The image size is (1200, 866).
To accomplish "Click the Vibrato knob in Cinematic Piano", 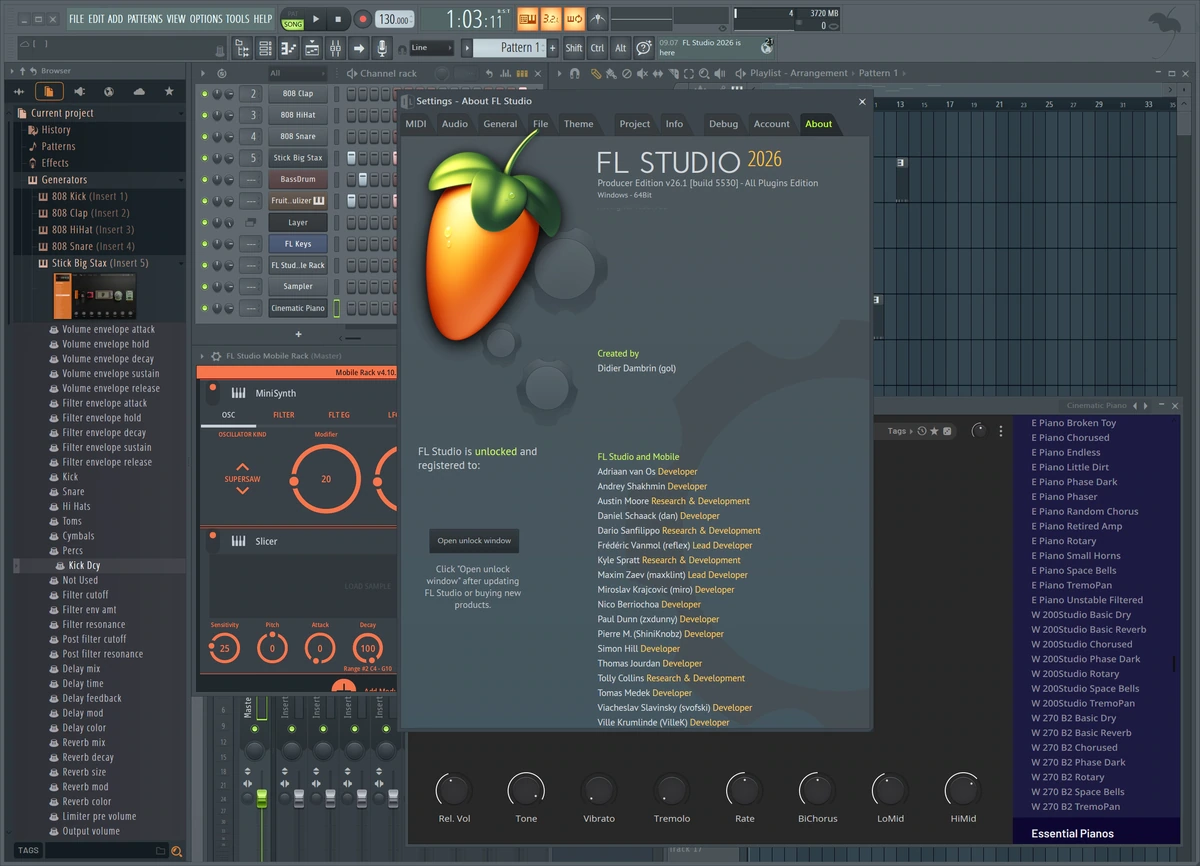I will [599, 790].
